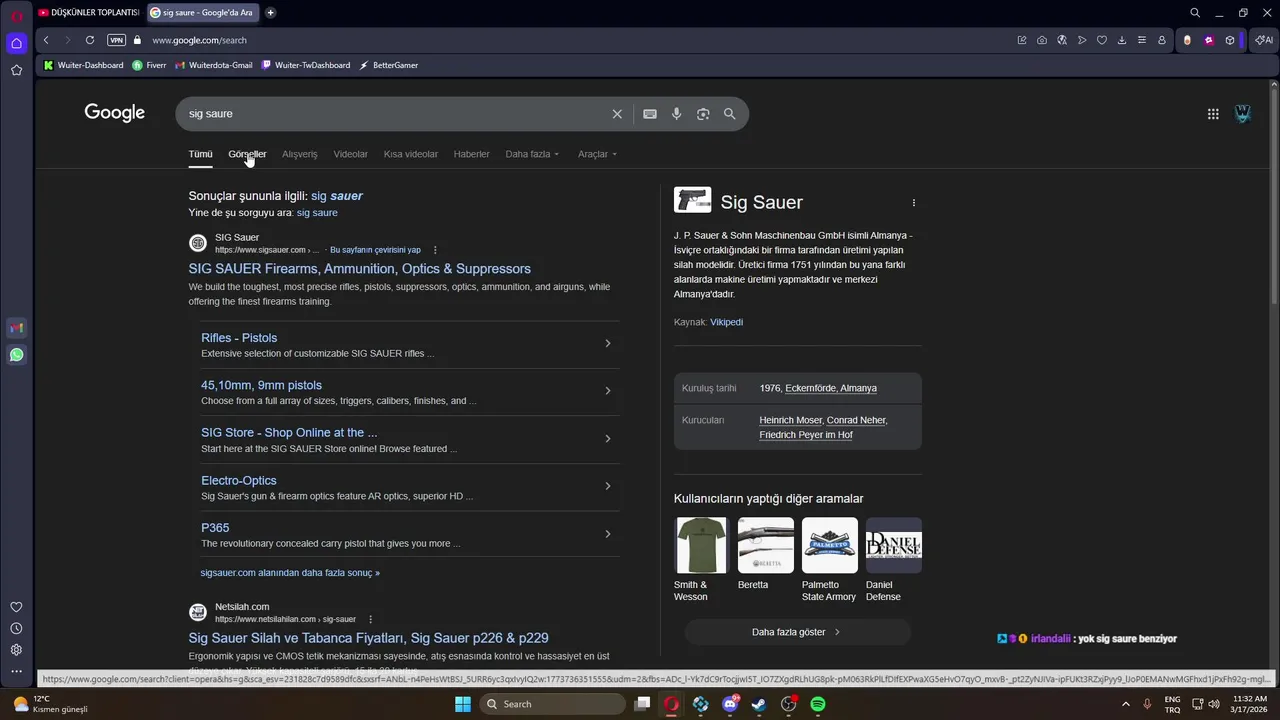Click Daha fazla göster button
This screenshot has height=720, width=1280.
click(797, 632)
